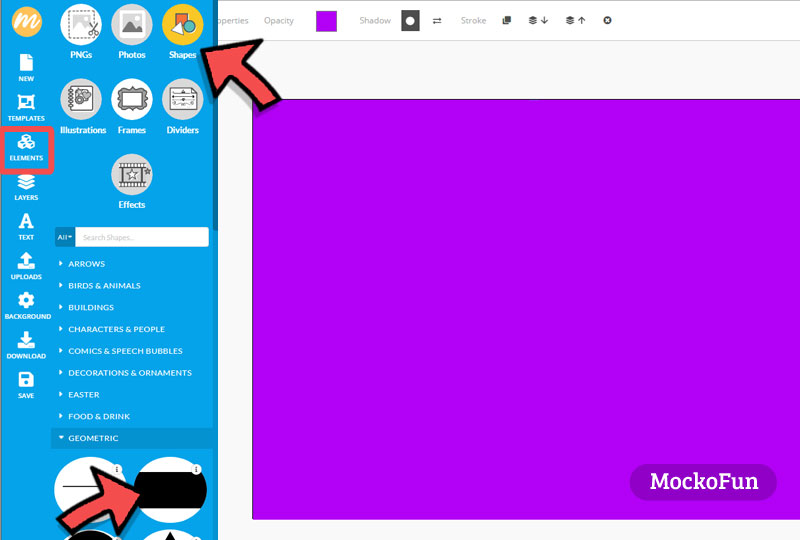This screenshot has height=540, width=800.
Task: Expand the Easter category
Action: (x=84, y=395)
